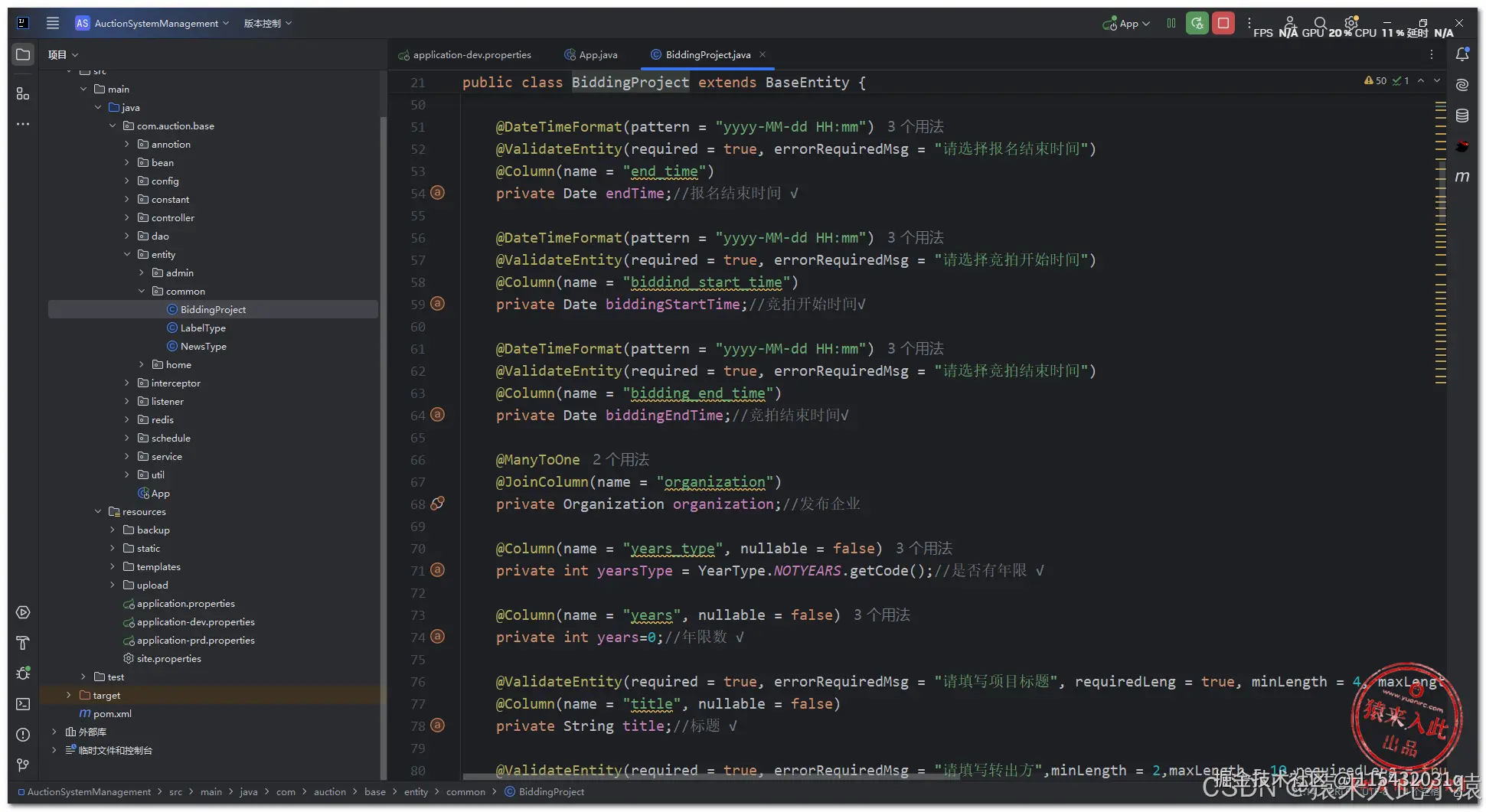Open the editor tabs options menu
This screenshot has height=812, width=1486.
1432,54
